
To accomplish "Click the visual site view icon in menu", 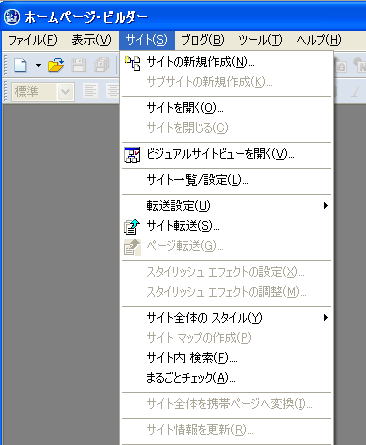I will click(132, 154).
